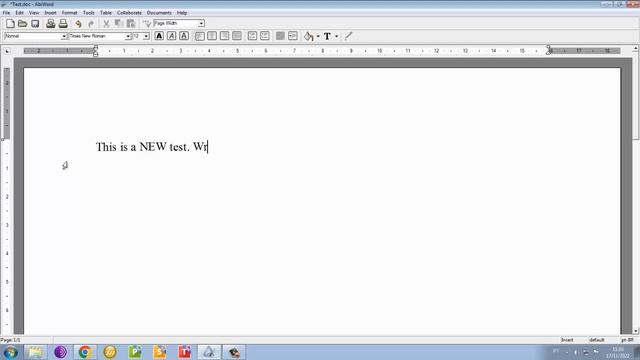Align paragraph to the right

click(x=224, y=36)
